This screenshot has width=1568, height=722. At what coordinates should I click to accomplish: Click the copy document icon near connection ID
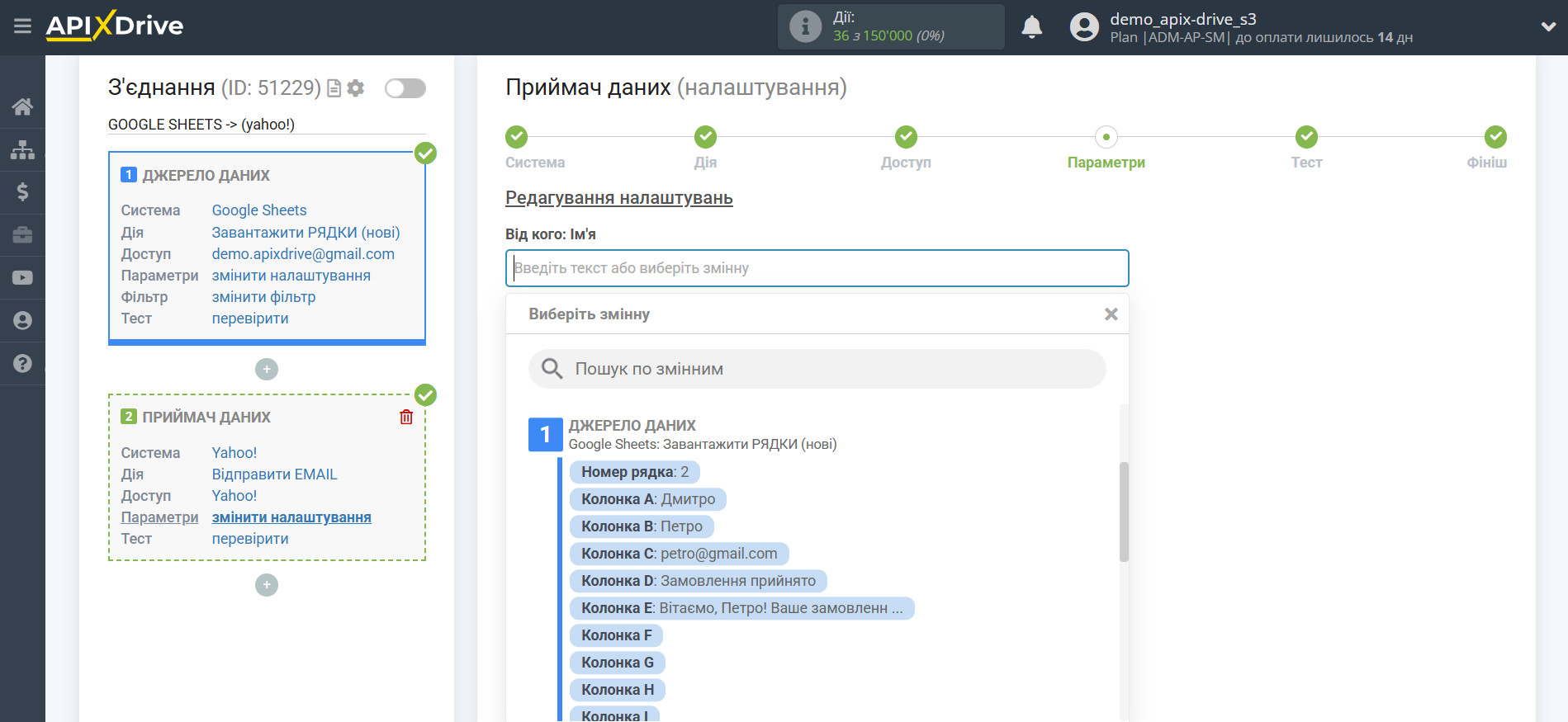pyautogui.click(x=334, y=88)
